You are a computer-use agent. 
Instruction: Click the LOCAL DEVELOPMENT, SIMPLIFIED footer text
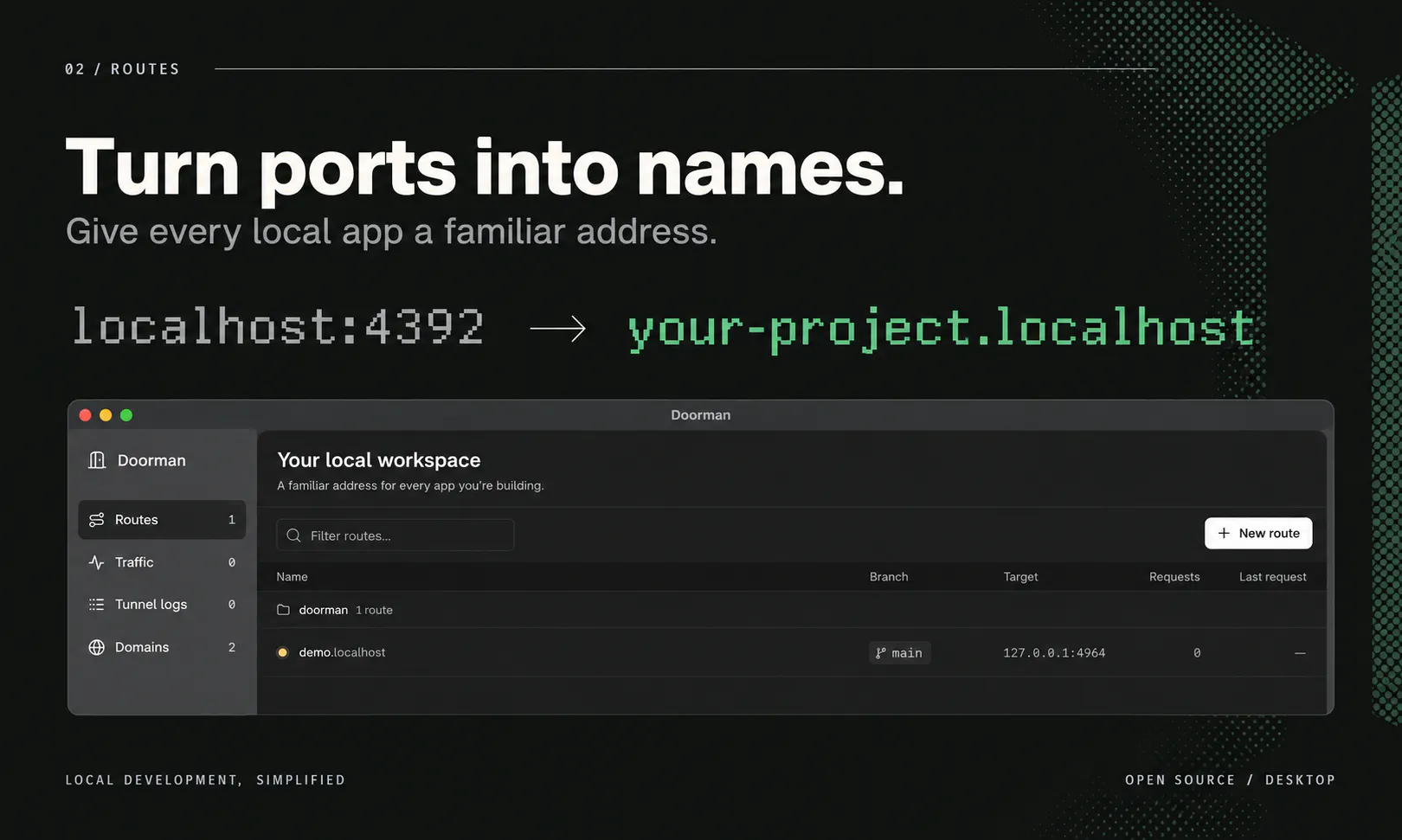click(x=205, y=780)
